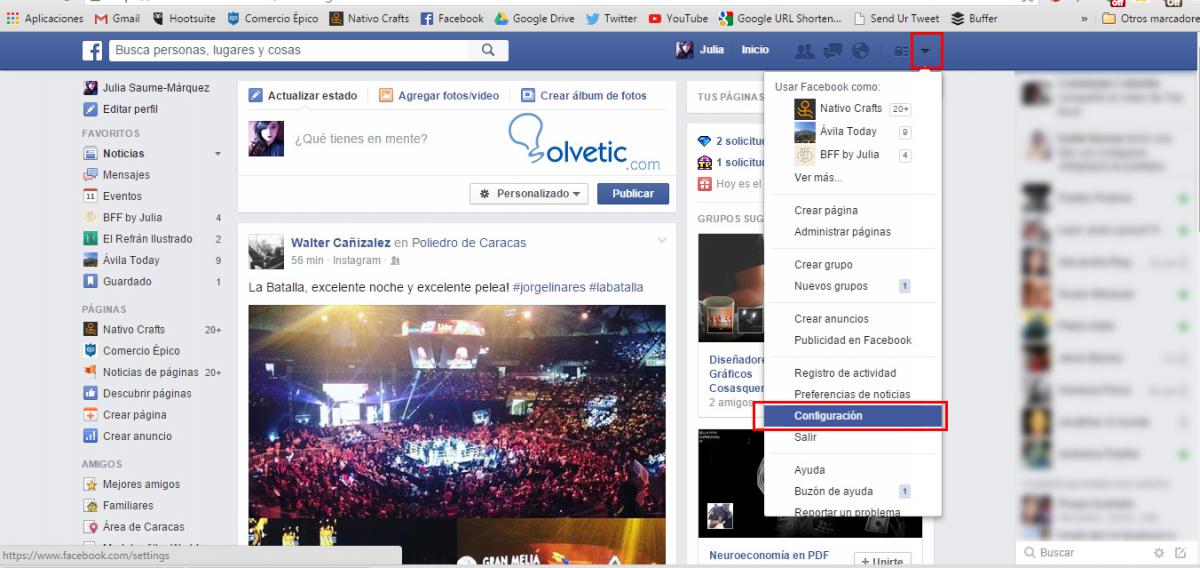
Task: Select Agregar fotos/video tab
Action: (438, 96)
